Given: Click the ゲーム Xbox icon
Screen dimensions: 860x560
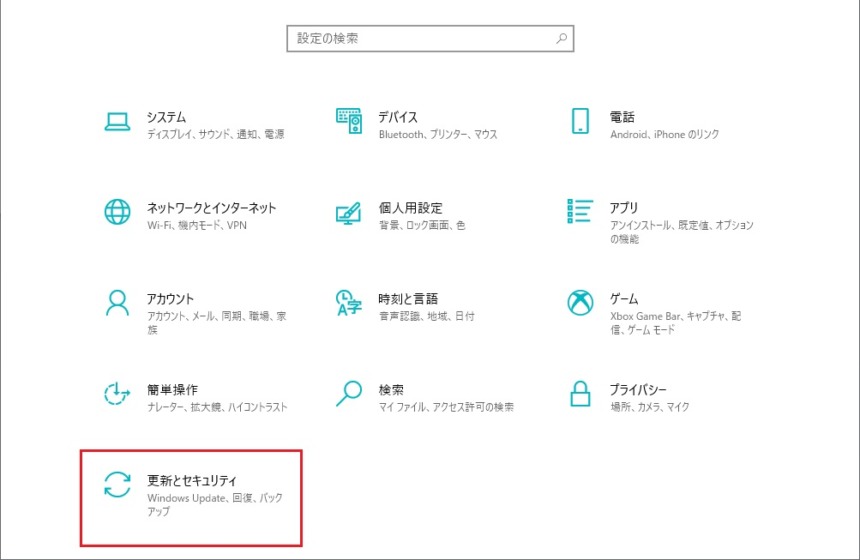Looking at the screenshot, I should pyautogui.click(x=580, y=303).
